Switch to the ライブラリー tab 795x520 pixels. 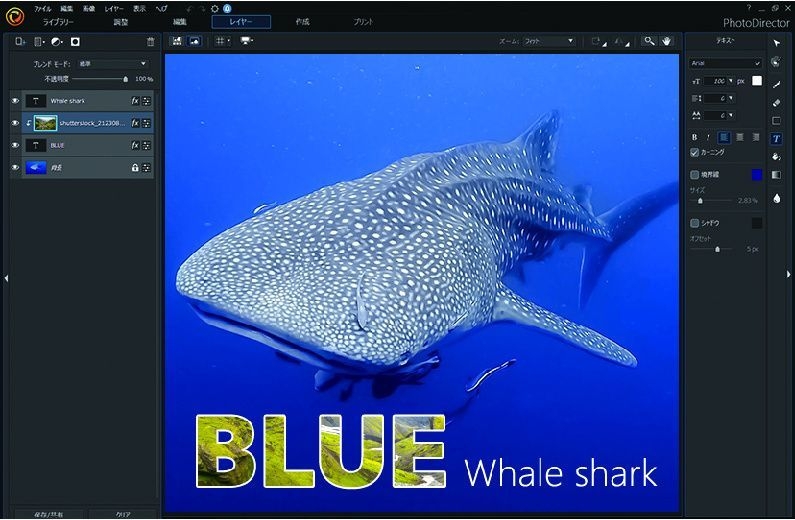coord(58,21)
